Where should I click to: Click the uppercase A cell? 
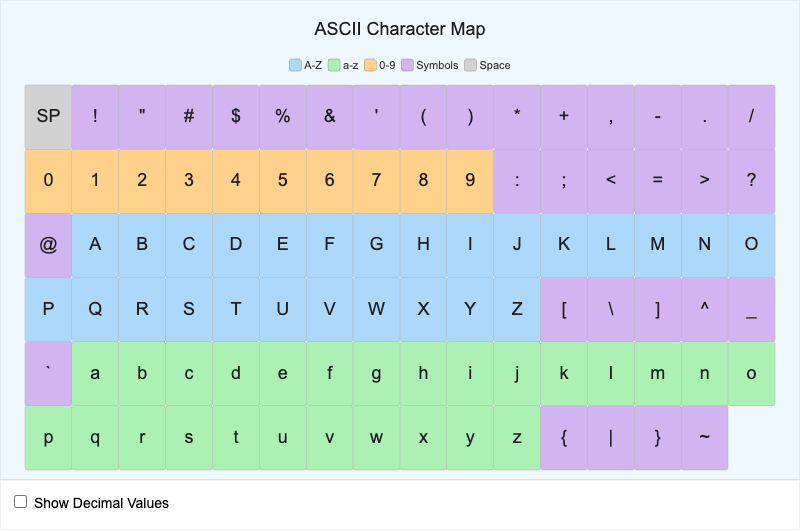tap(95, 245)
